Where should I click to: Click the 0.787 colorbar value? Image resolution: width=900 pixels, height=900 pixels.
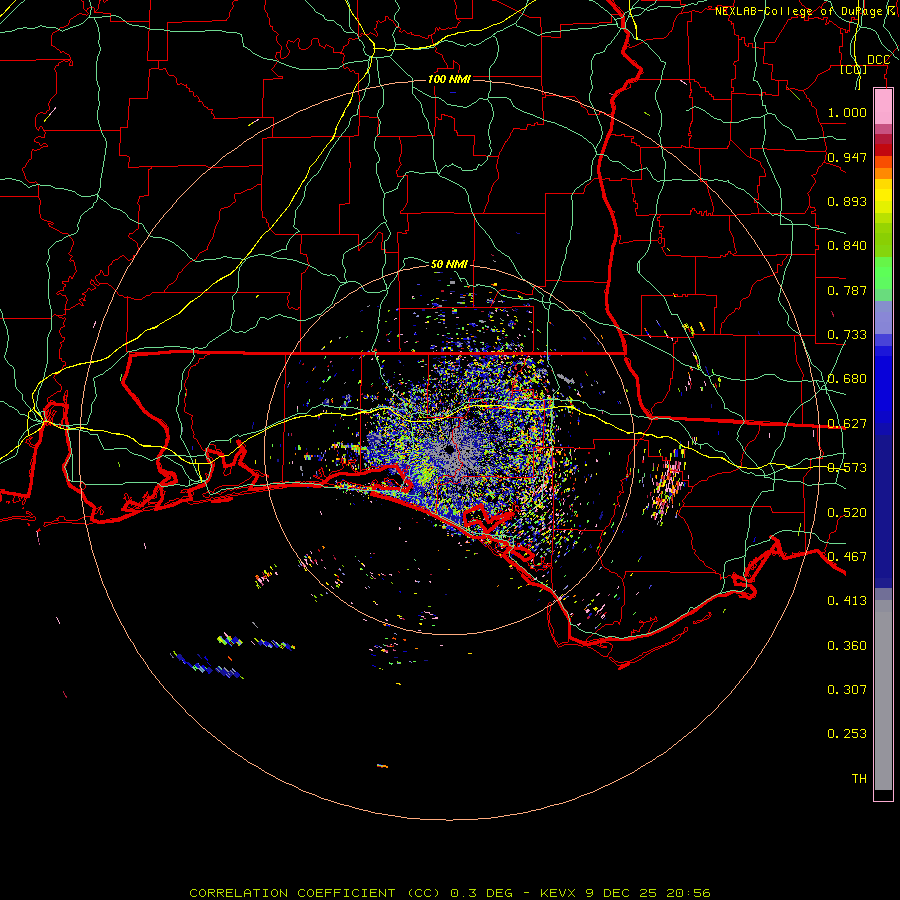(x=847, y=290)
